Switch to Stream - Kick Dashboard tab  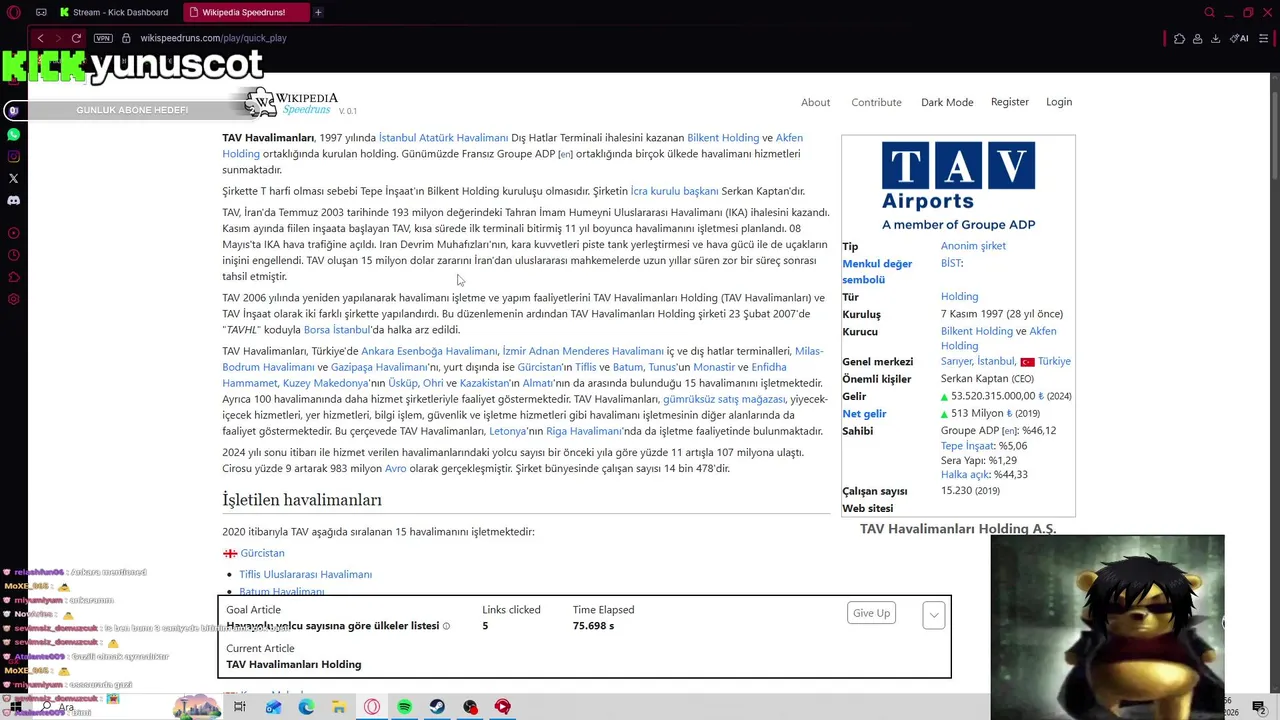coord(114,12)
